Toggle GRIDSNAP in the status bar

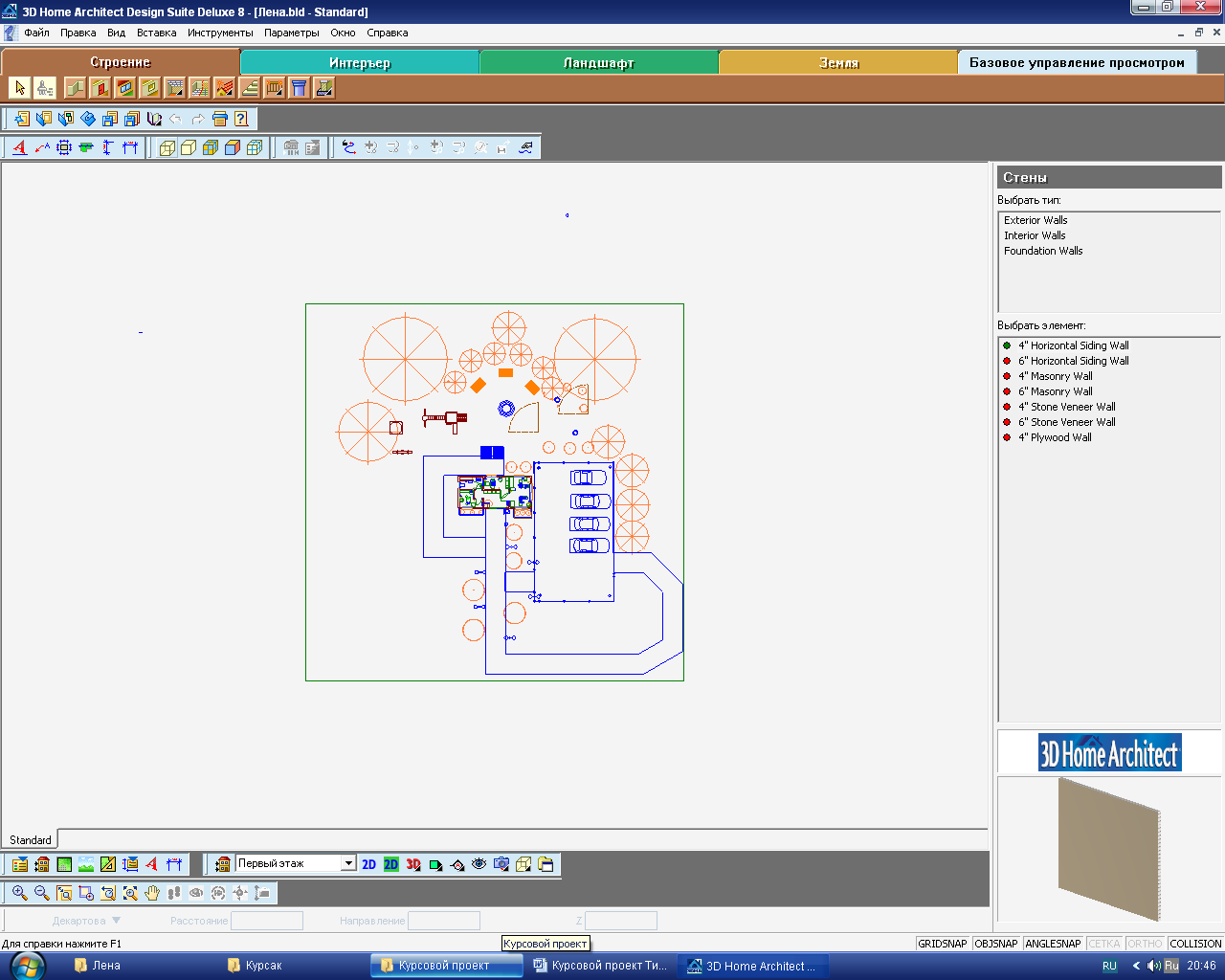pyautogui.click(x=943, y=944)
